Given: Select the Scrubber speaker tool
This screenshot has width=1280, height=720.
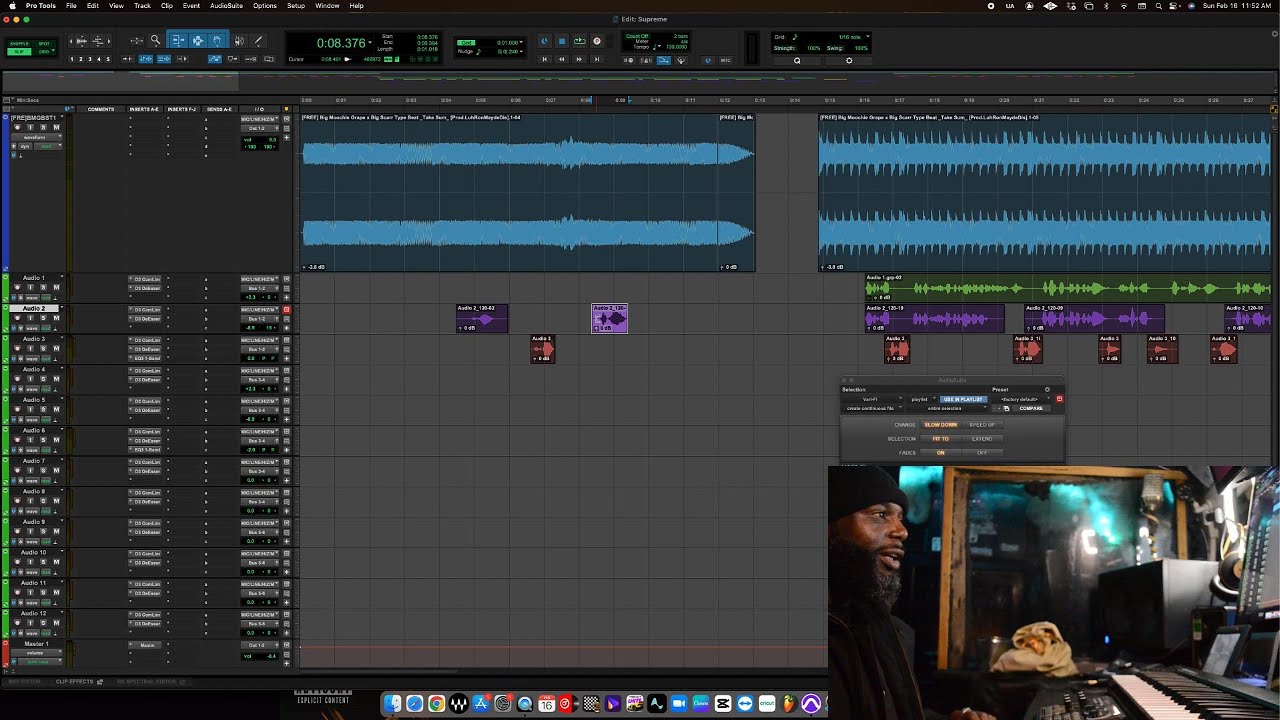Looking at the screenshot, I should click(239, 41).
